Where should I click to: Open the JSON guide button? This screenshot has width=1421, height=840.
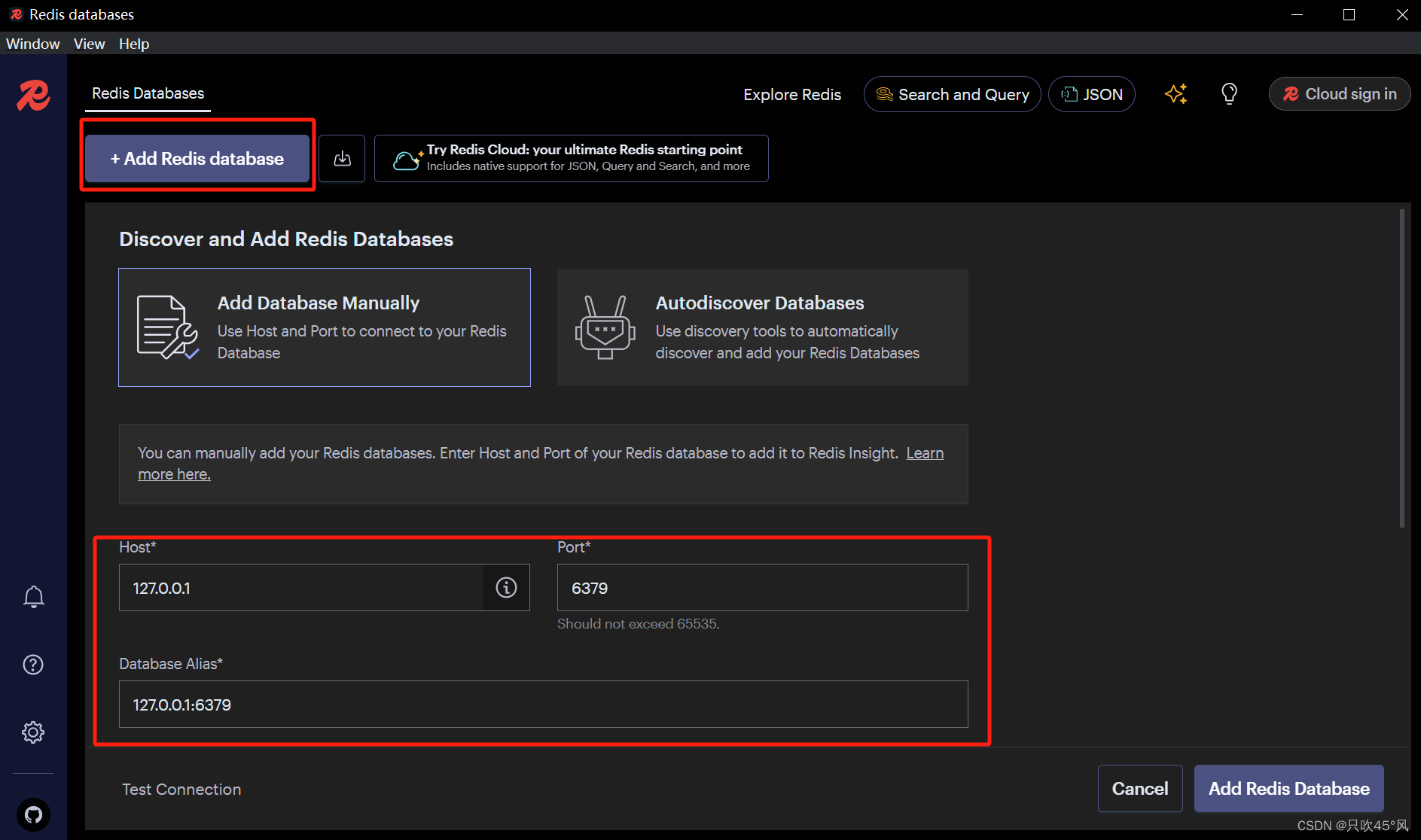[1092, 94]
